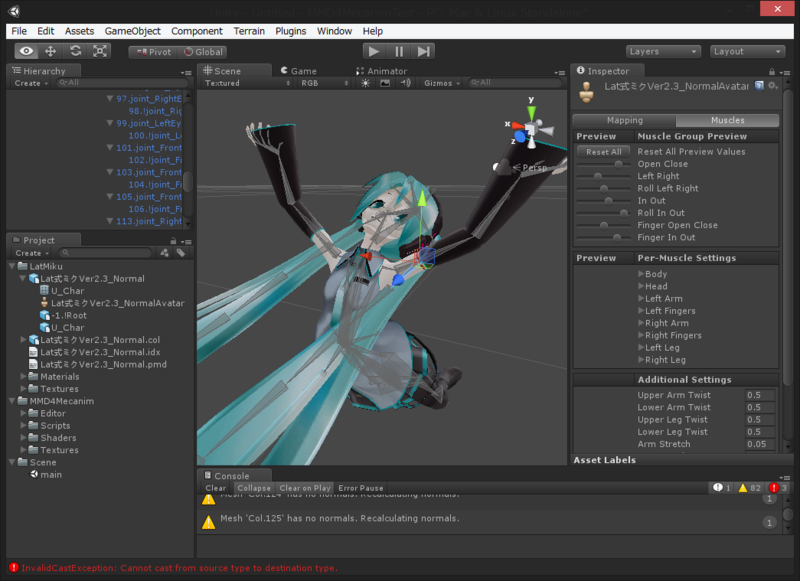Select the Hand view tool
This screenshot has width=800, height=581.
point(27,51)
